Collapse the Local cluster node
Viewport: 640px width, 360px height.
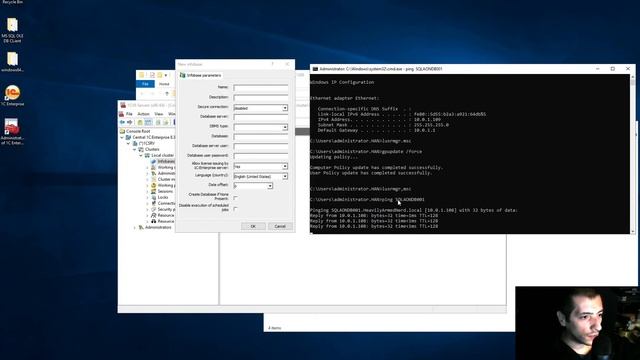(x=141, y=156)
